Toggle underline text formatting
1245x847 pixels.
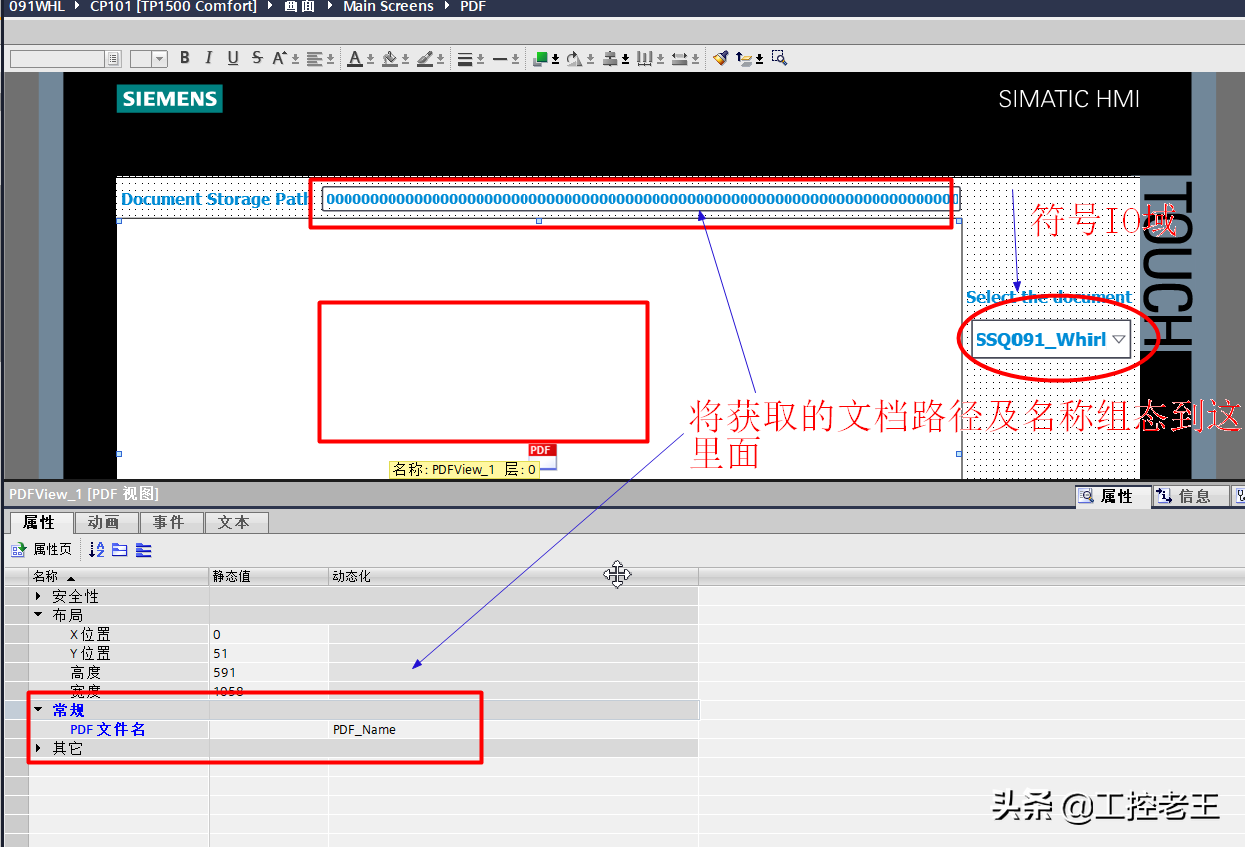tap(233, 58)
